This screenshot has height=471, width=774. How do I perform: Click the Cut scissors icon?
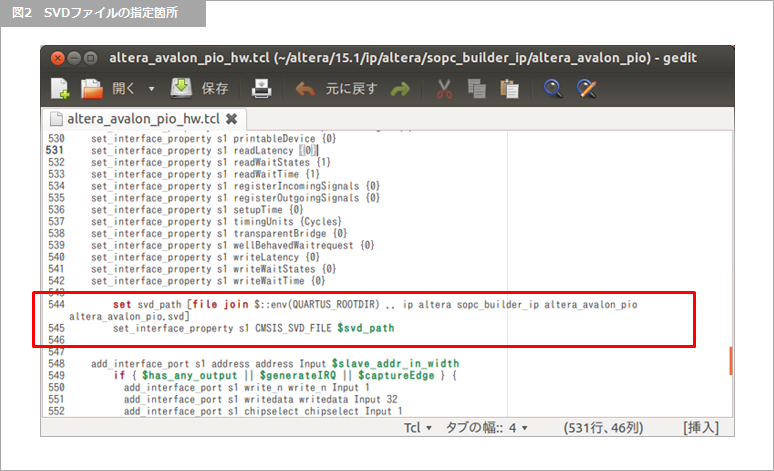click(x=445, y=89)
